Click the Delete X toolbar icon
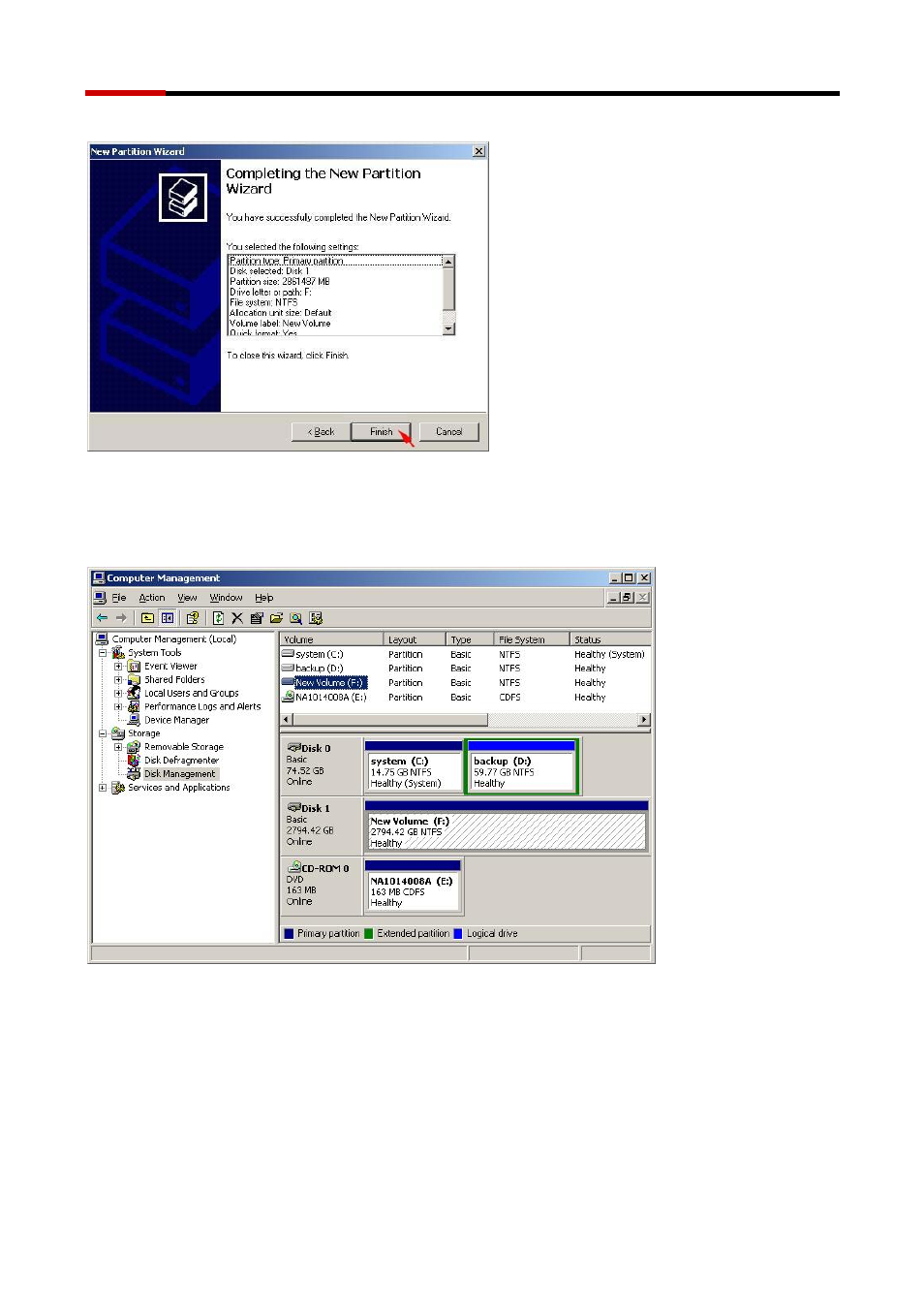 (237, 618)
